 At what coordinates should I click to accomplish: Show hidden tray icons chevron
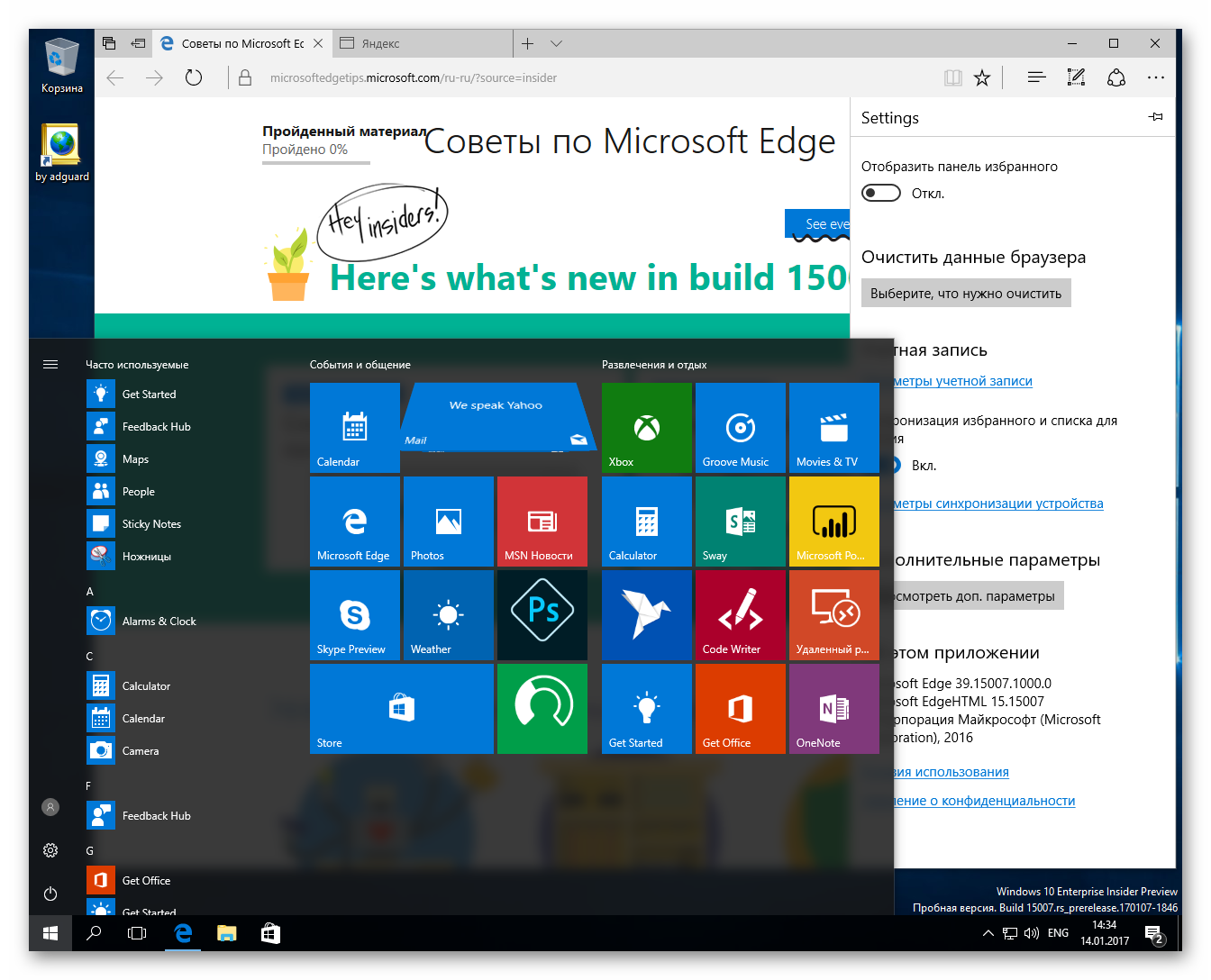click(988, 933)
